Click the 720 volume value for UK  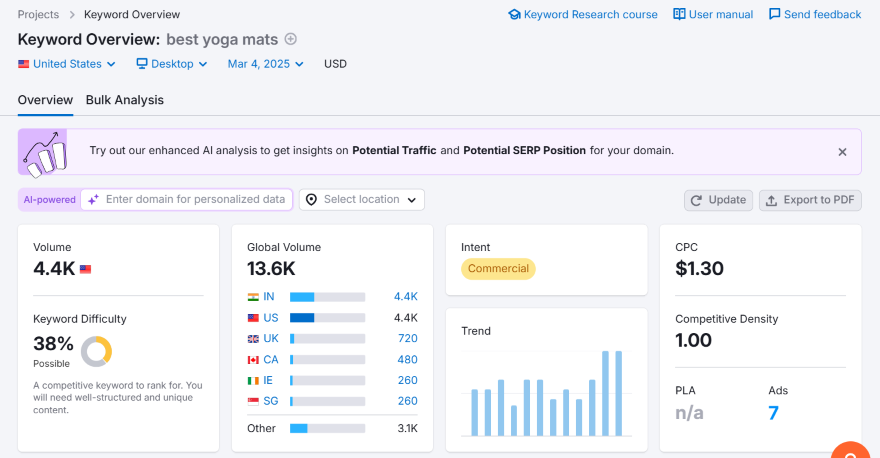[x=407, y=338]
